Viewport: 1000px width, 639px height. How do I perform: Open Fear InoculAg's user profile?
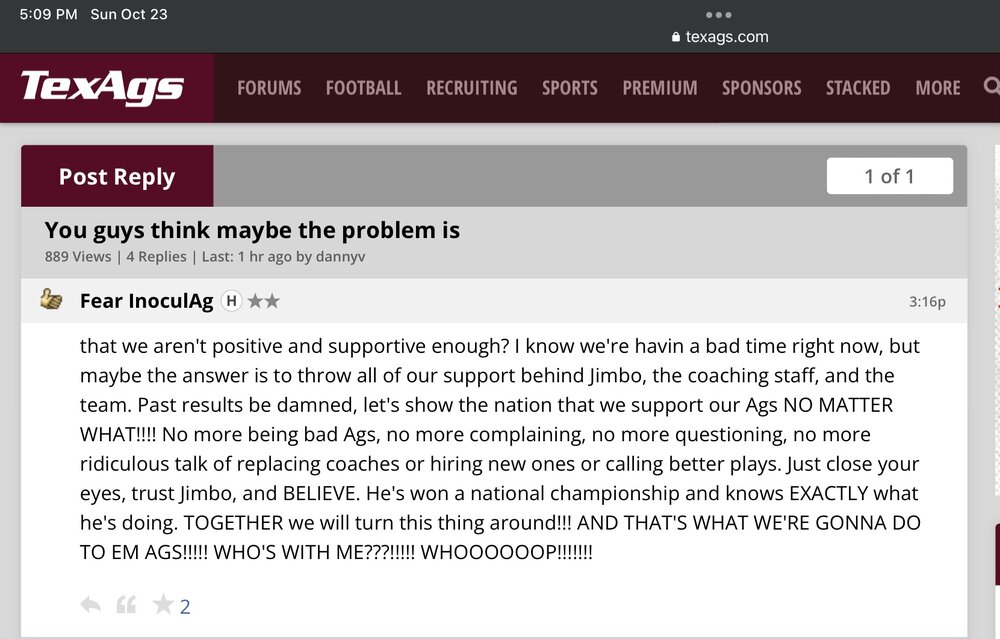click(x=146, y=300)
